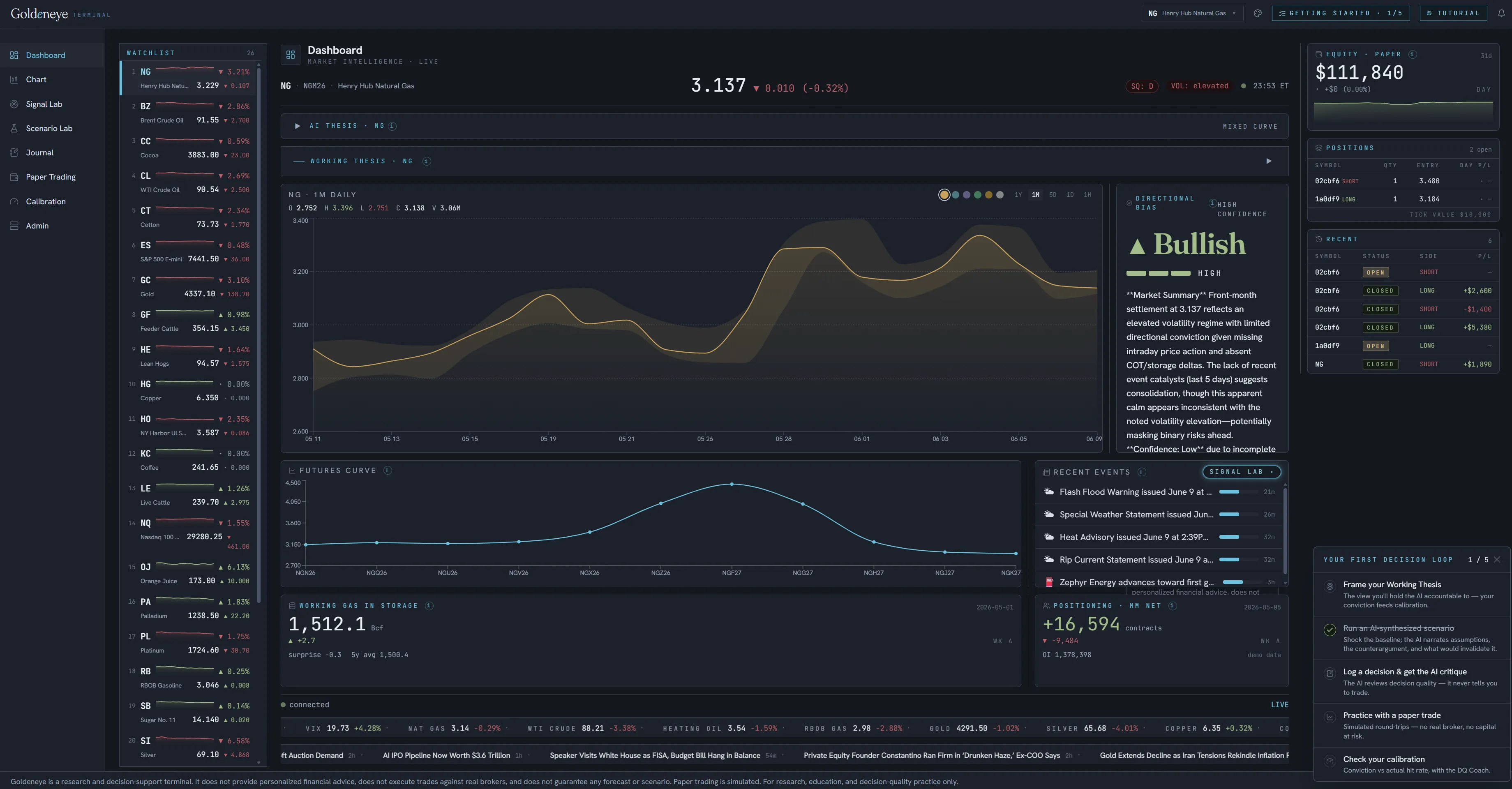
Task: Select the 1Y chart range
Action: coord(1018,195)
